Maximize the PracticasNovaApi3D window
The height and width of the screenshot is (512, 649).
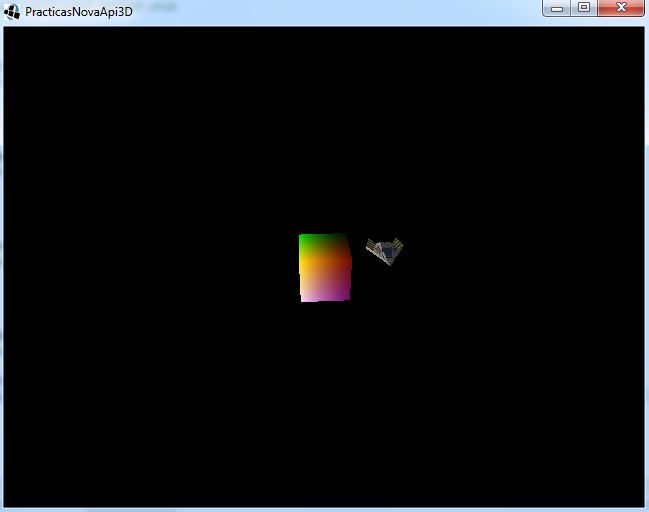click(x=584, y=8)
